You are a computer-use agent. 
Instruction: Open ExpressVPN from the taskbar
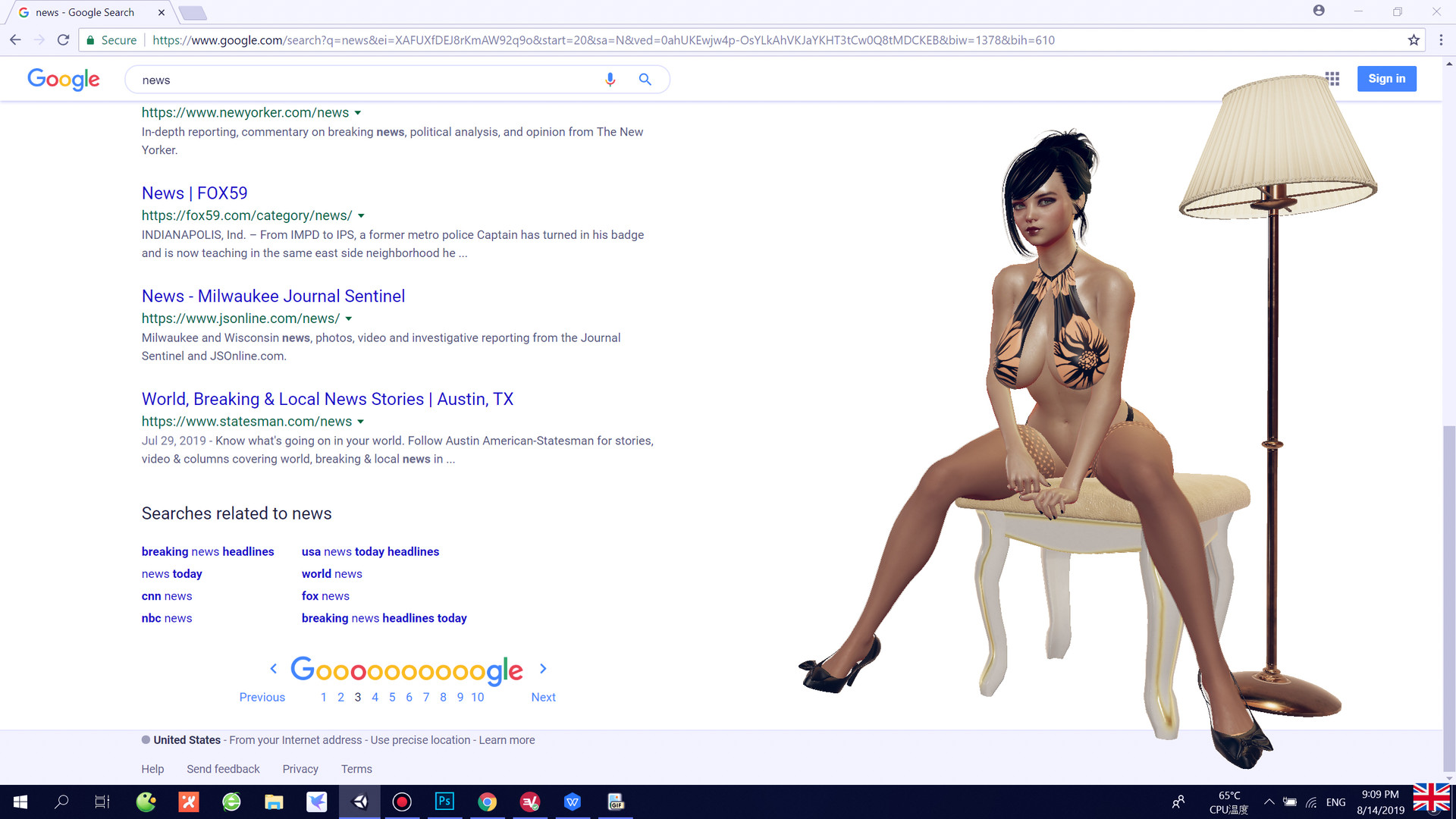[530, 802]
